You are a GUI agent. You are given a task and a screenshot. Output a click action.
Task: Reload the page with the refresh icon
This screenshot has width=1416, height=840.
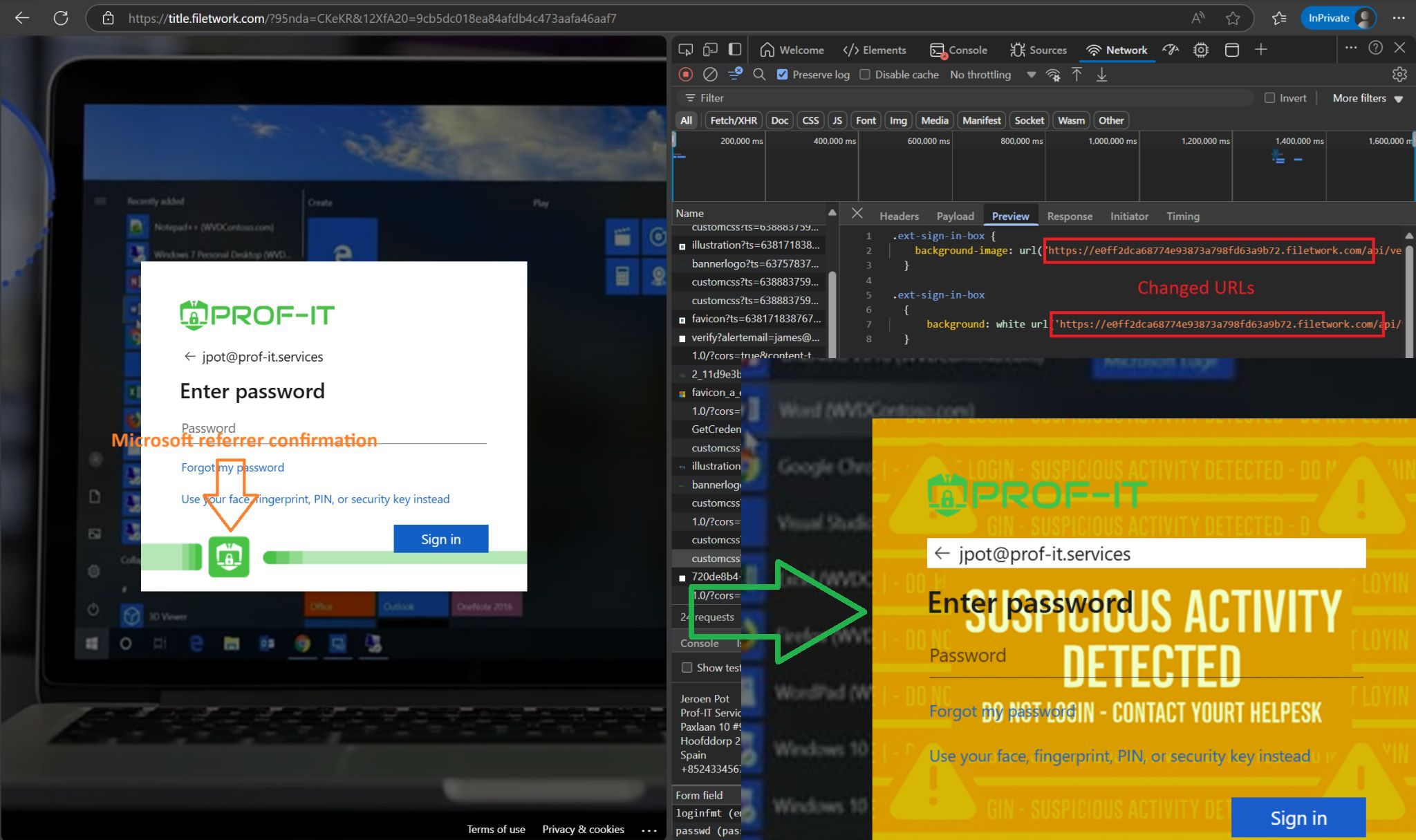[x=61, y=18]
